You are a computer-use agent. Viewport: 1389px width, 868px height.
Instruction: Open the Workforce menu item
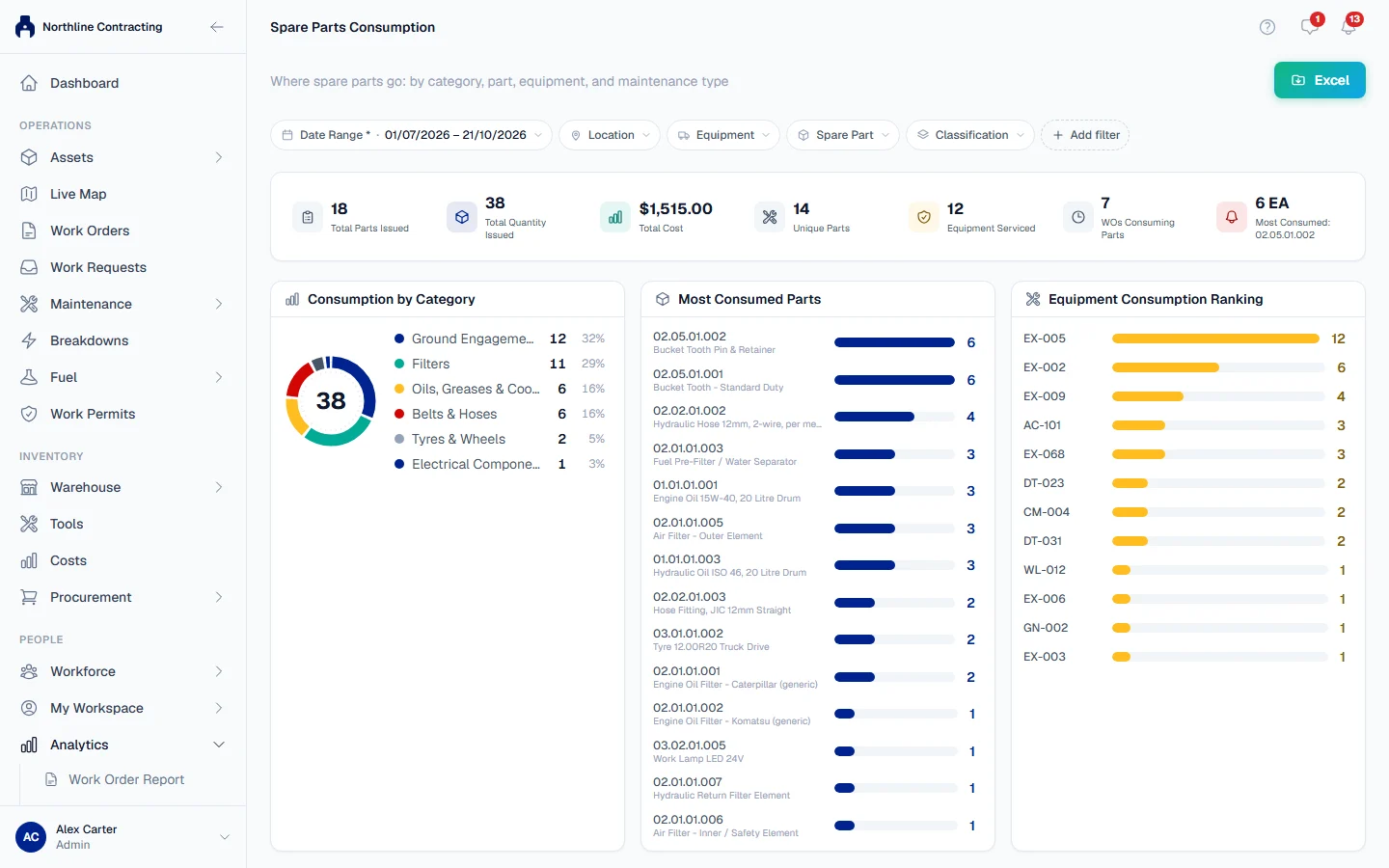click(x=123, y=671)
